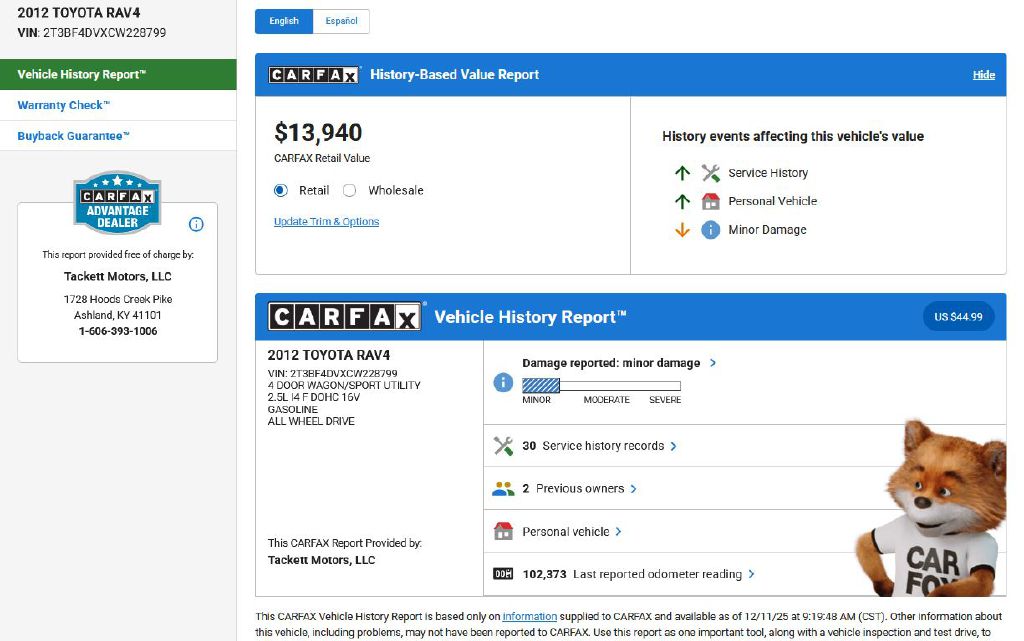Image resolution: width=1024 pixels, height=641 pixels.
Task: Expand the damage reported minor damage details
Action: click(x=712, y=363)
